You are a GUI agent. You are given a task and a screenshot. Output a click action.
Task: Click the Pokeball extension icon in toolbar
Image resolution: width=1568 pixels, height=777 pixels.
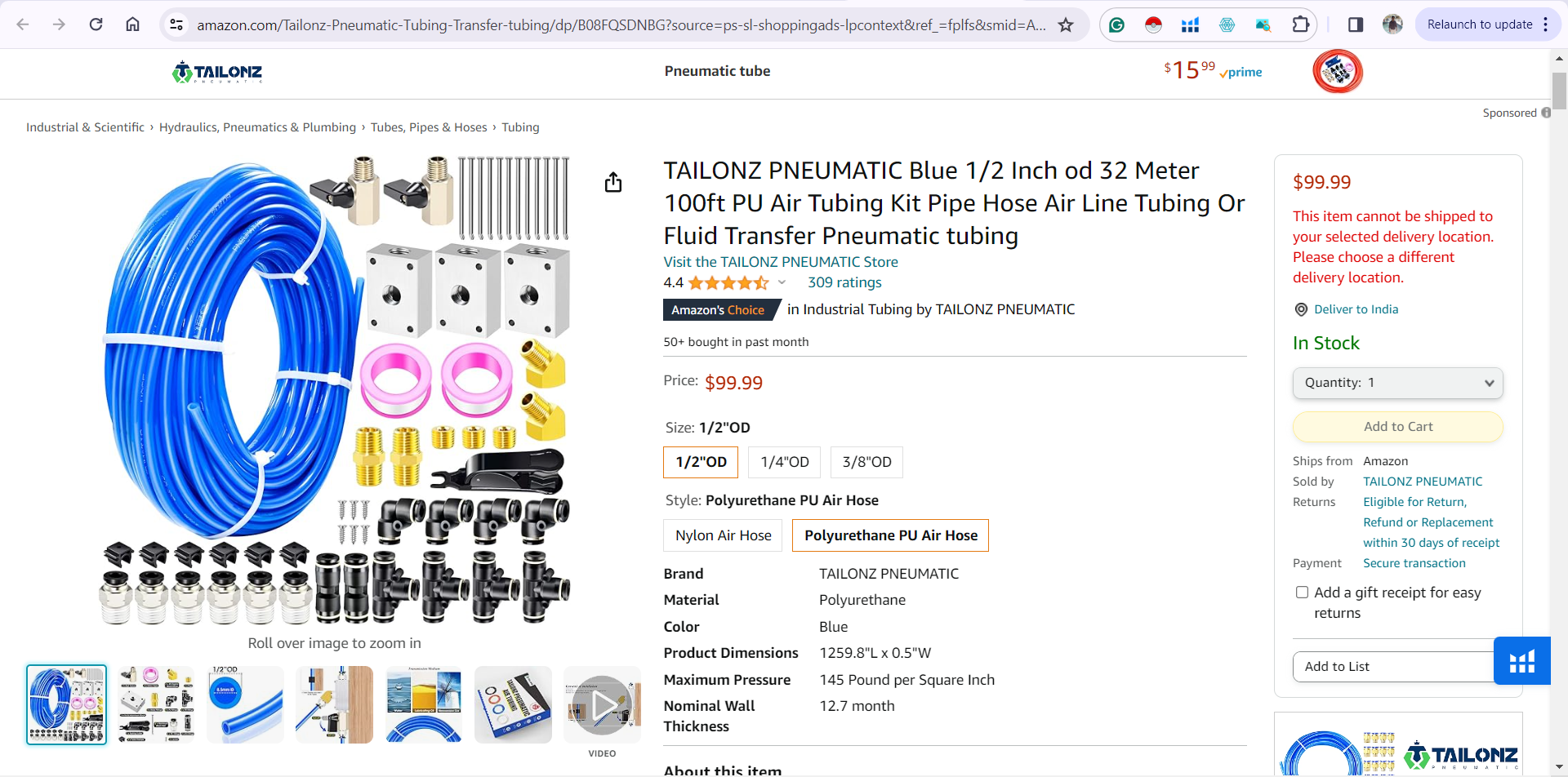pos(1153,24)
